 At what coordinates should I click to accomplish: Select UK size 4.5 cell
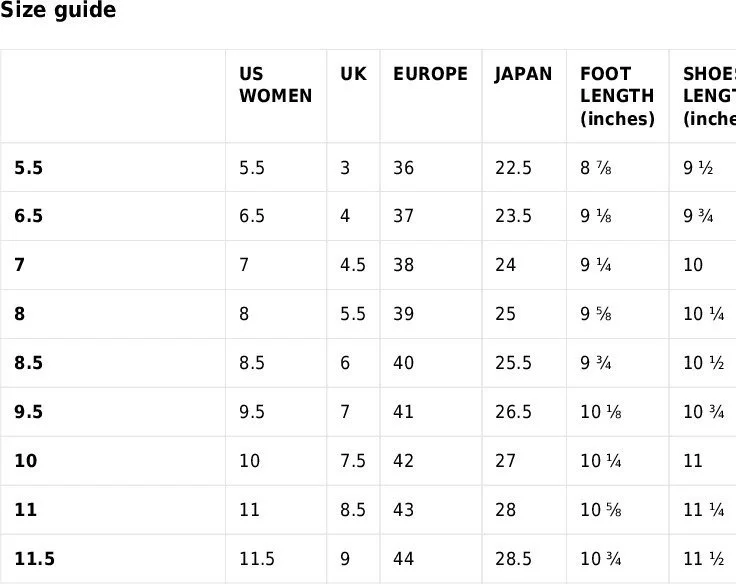tap(353, 265)
